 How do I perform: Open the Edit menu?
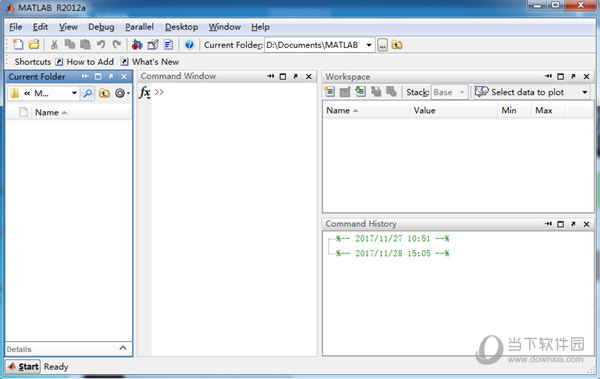[x=40, y=27]
